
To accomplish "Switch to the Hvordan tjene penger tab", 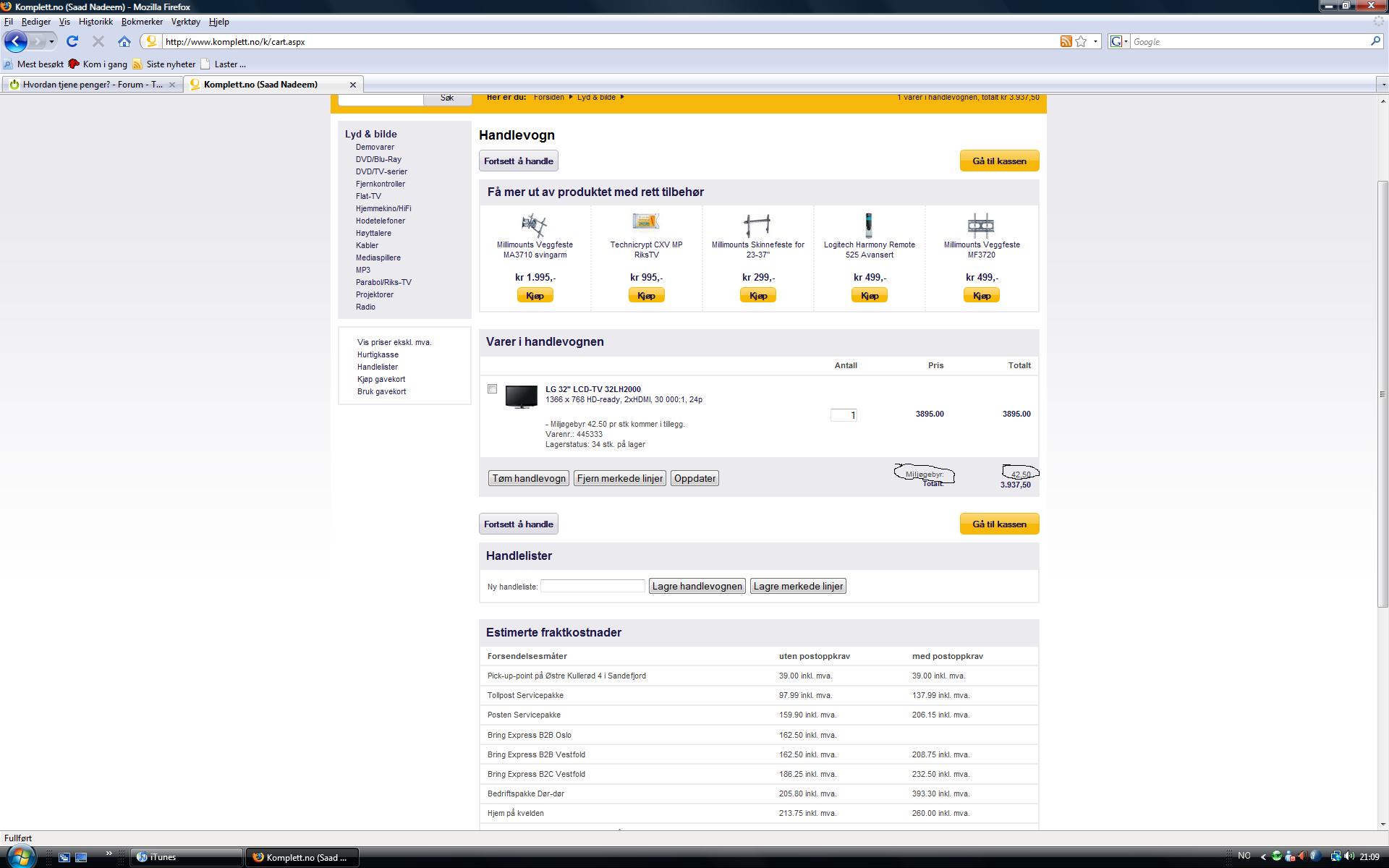I will pyautogui.click(x=93, y=85).
